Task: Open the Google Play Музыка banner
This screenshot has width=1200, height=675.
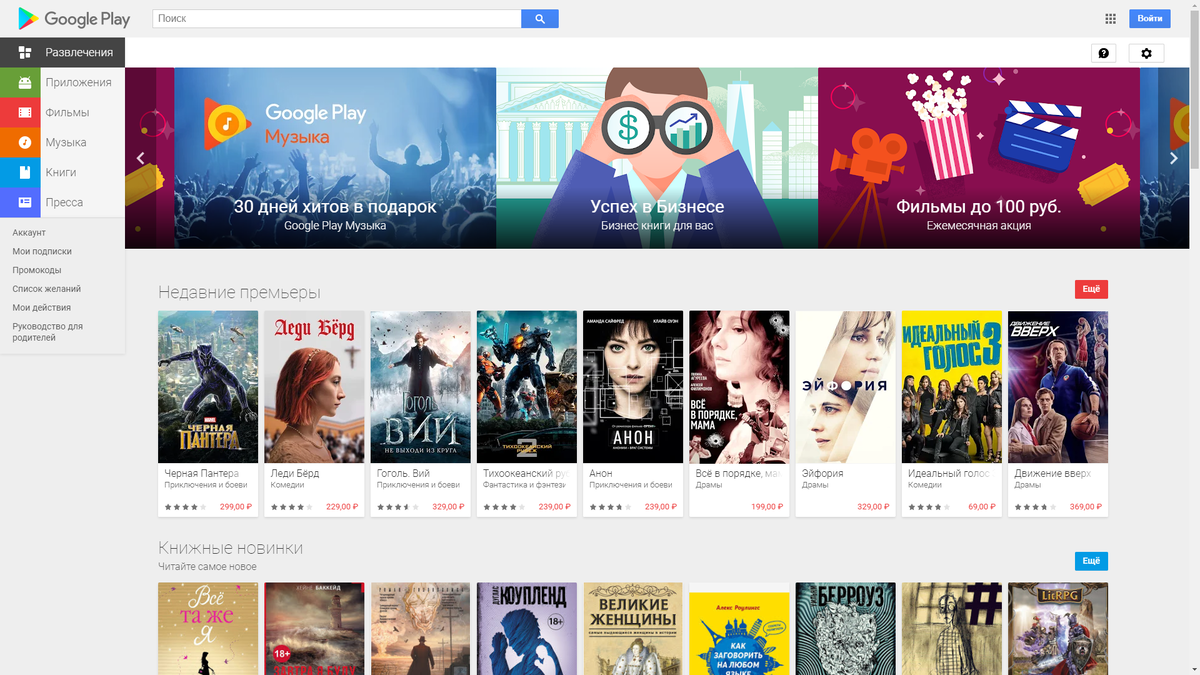Action: tap(335, 158)
